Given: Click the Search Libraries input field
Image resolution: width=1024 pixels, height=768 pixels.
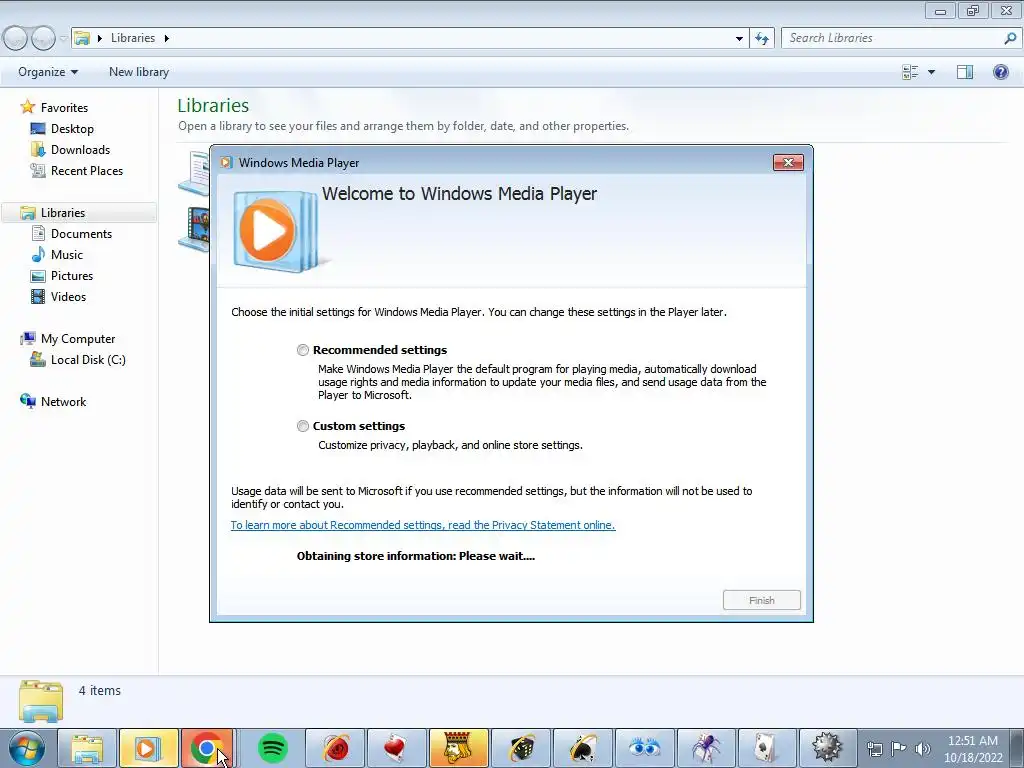Looking at the screenshot, I should [x=892, y=38].
